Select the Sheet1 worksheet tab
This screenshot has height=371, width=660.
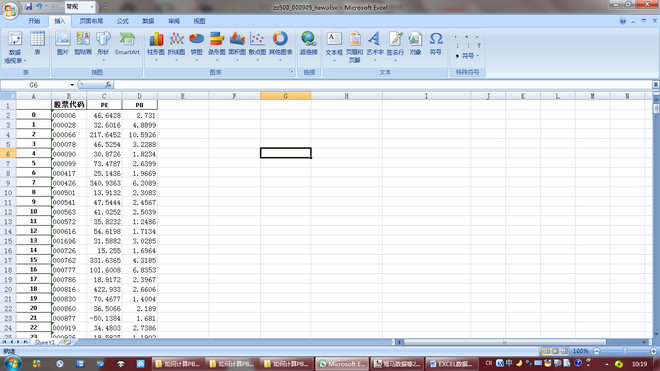[45, 342]
